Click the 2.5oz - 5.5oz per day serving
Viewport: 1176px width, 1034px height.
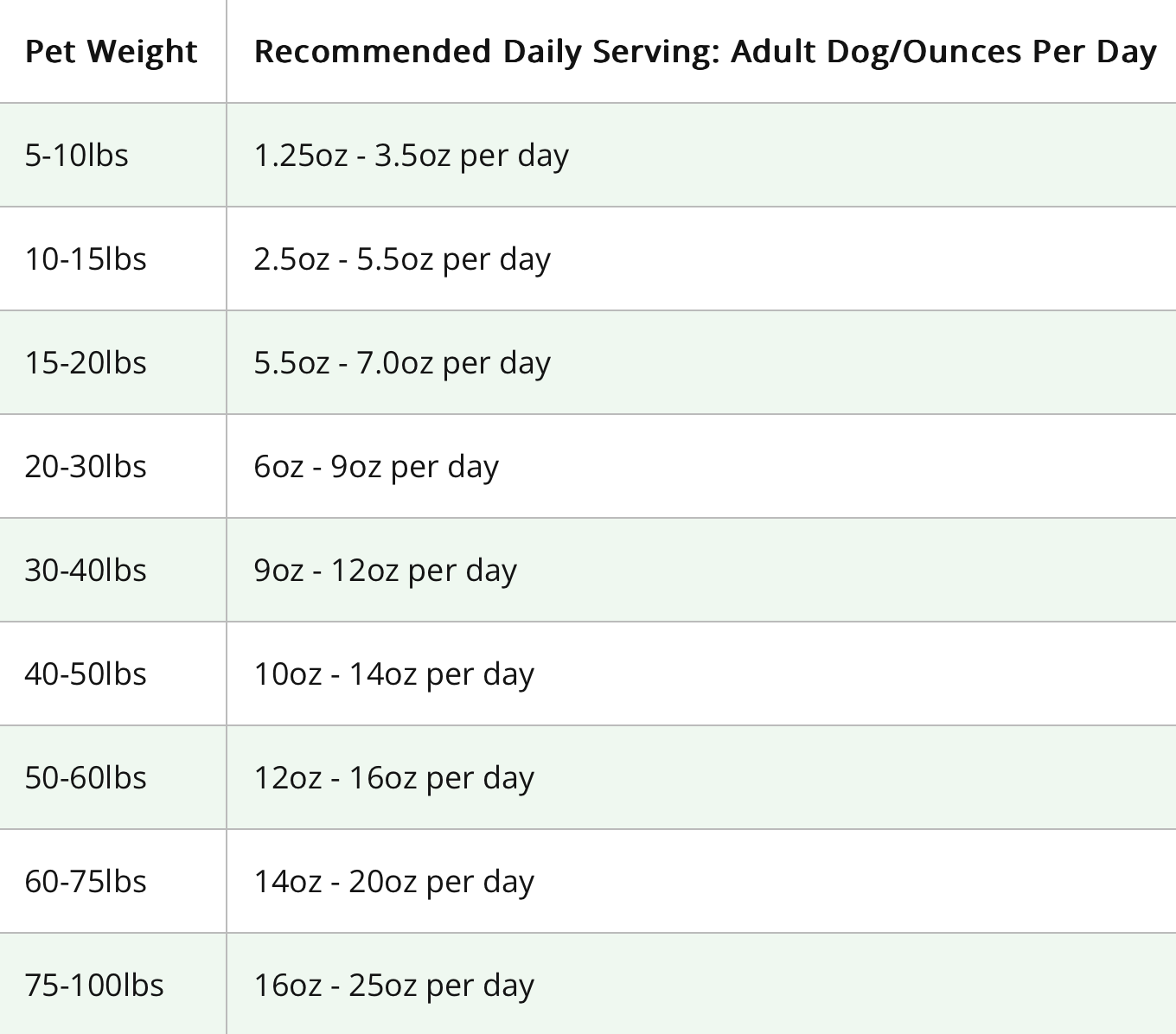[x=402, y=259]
